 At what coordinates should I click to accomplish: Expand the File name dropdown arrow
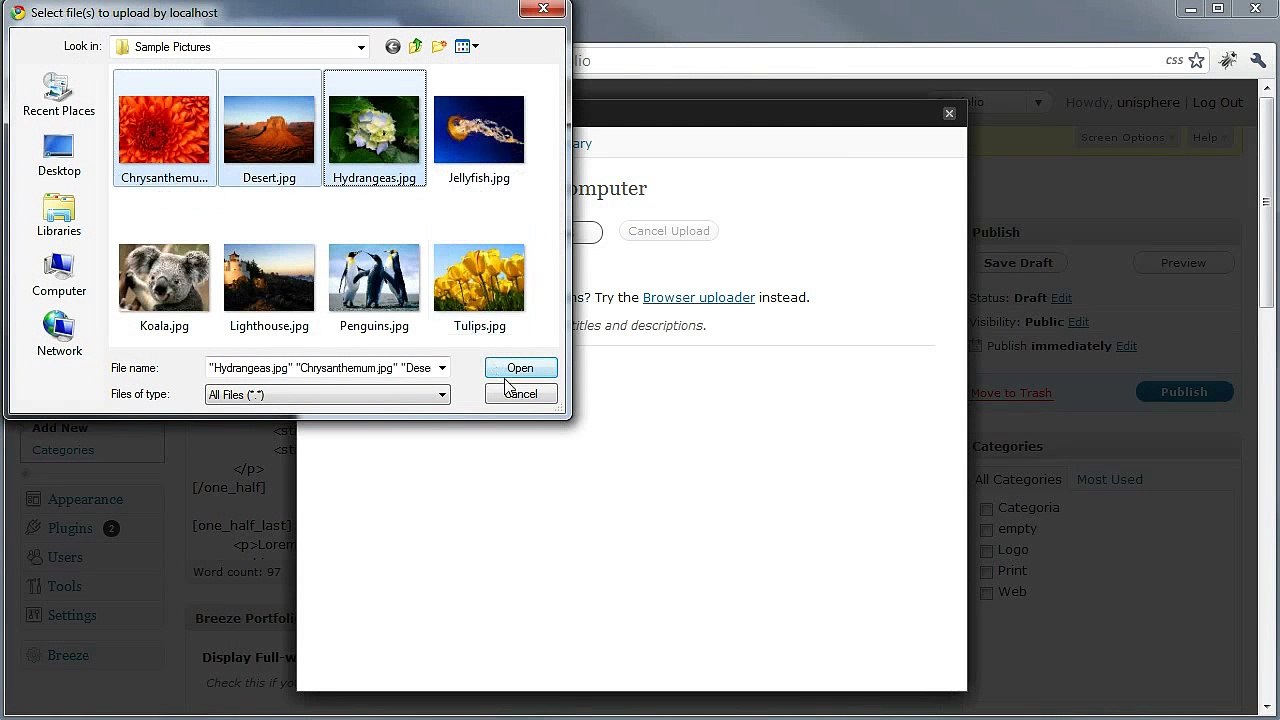click(442, 368)
